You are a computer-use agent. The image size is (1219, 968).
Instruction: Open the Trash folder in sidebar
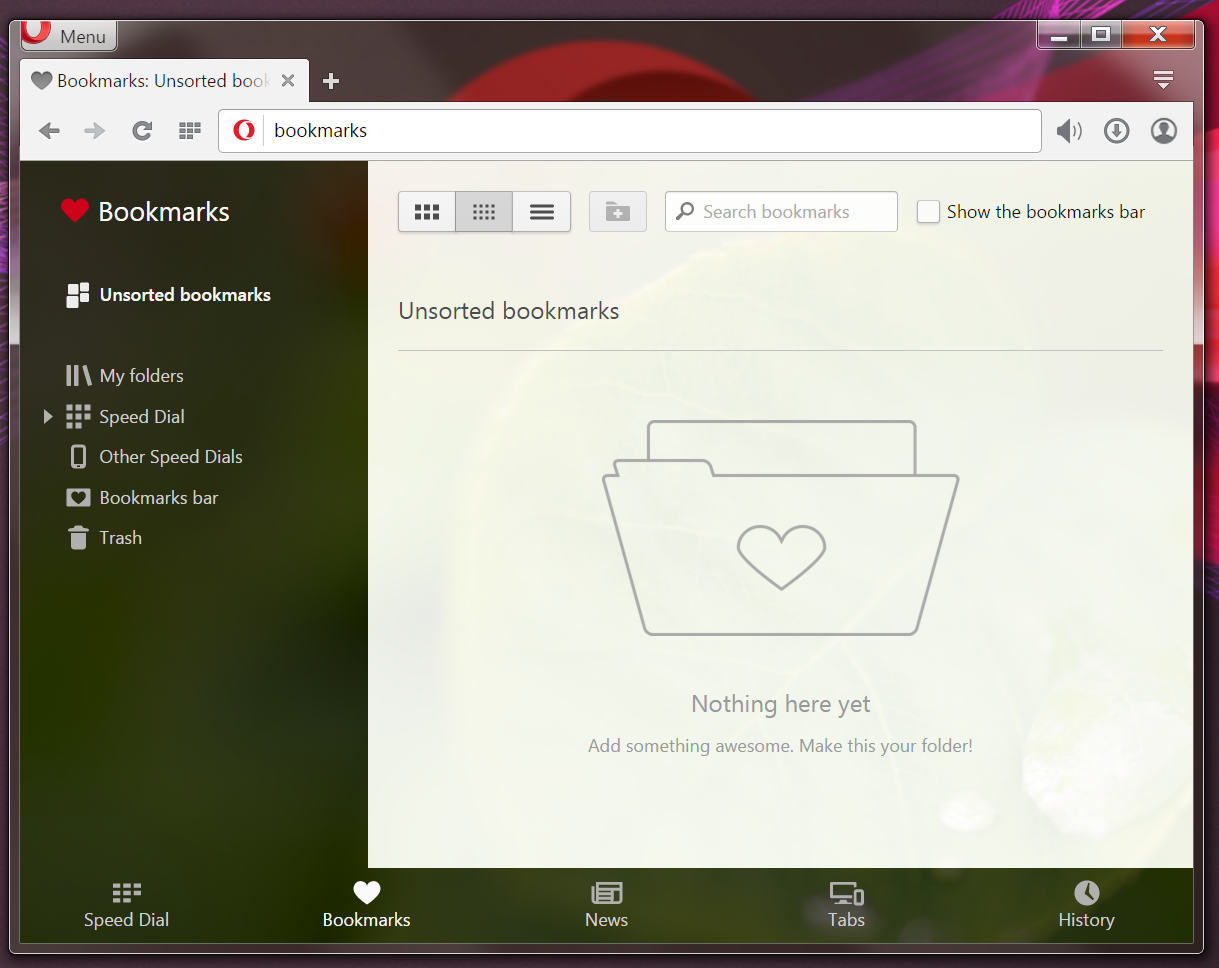120,538
